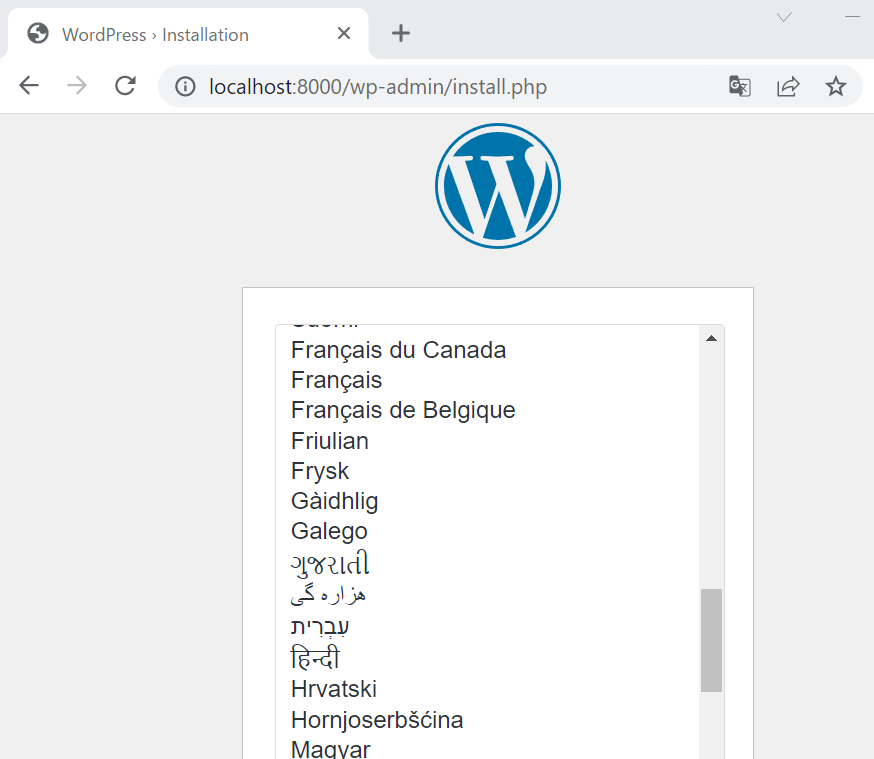Screen dimensions: 874x759
Task: Click the forward navigation arrow
Action: click(77, 86)
